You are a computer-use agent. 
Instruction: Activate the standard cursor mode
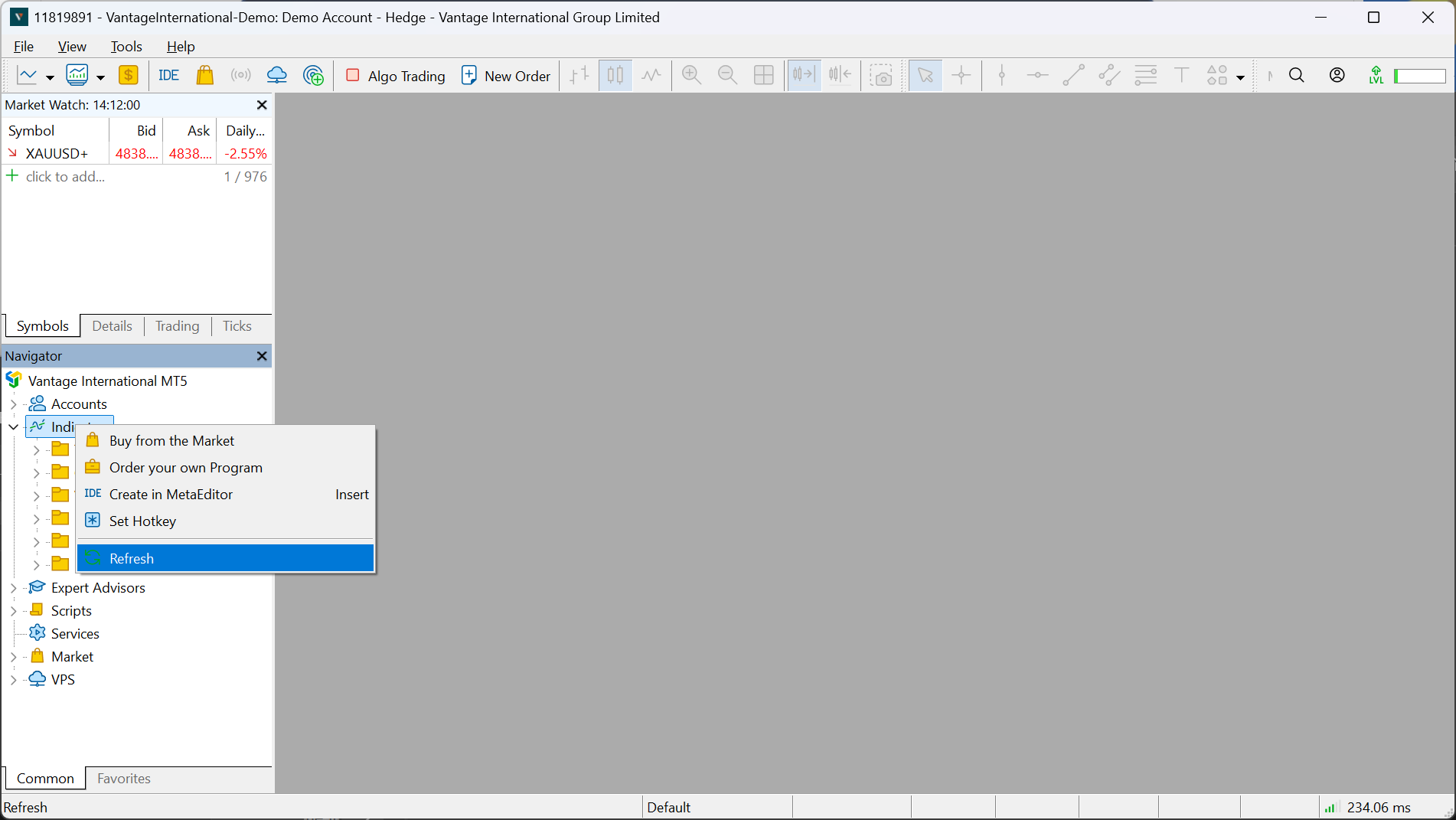pos(926,75)
